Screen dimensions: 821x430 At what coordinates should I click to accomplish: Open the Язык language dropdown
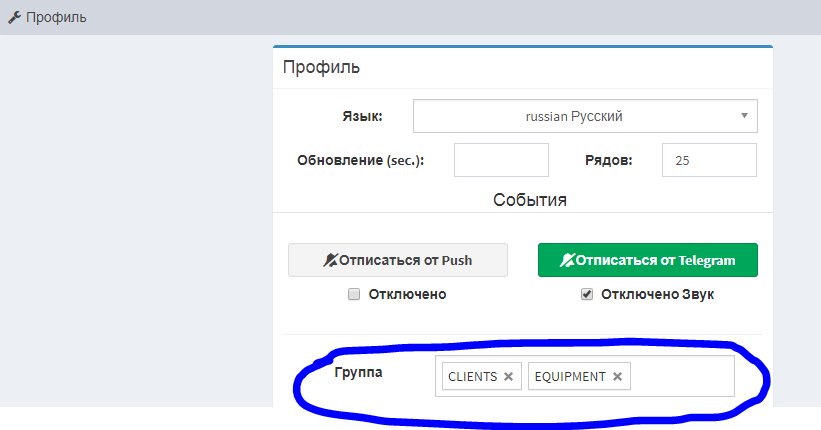click(x=585, y=116)
